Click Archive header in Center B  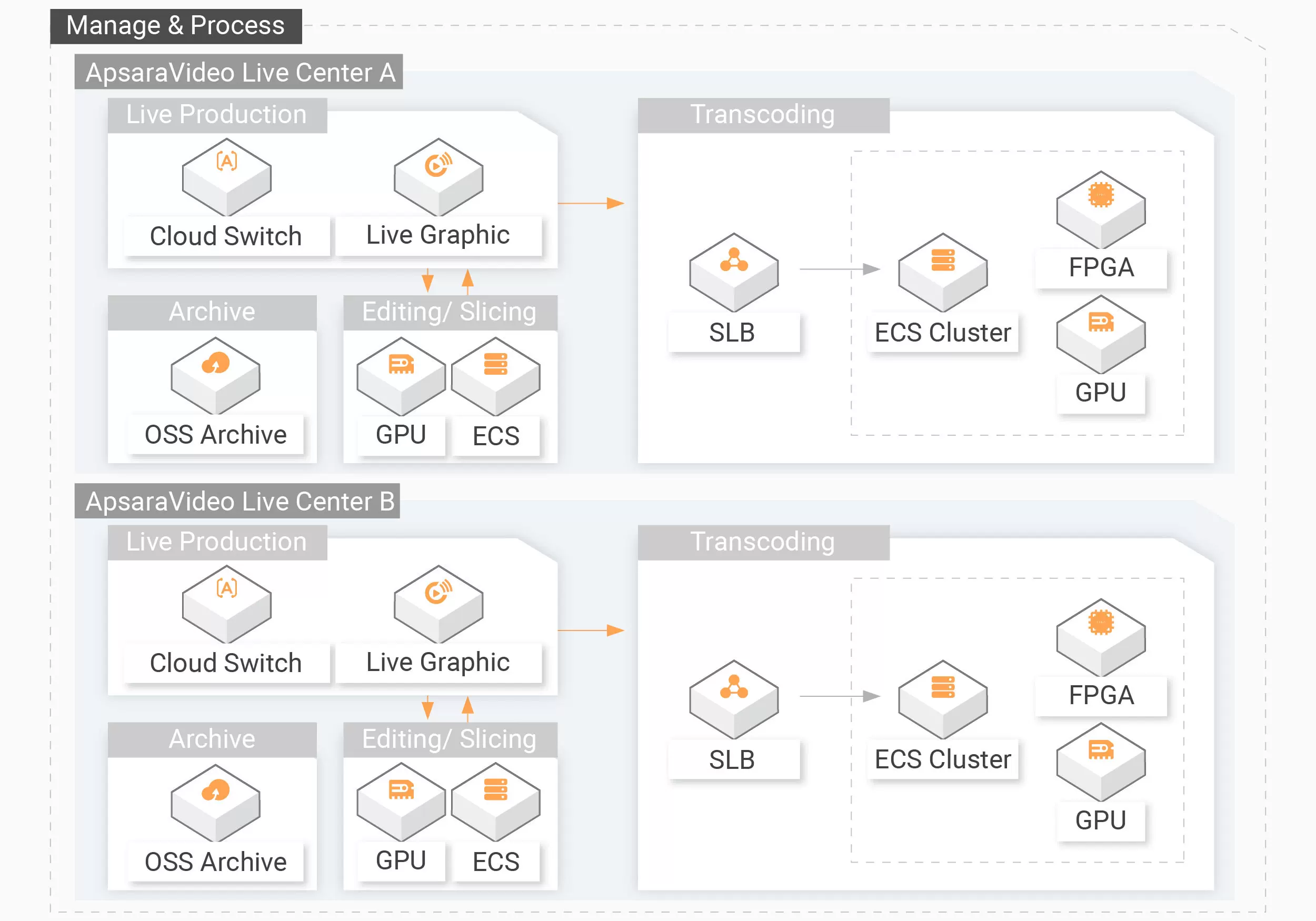(x=212, y=739)
